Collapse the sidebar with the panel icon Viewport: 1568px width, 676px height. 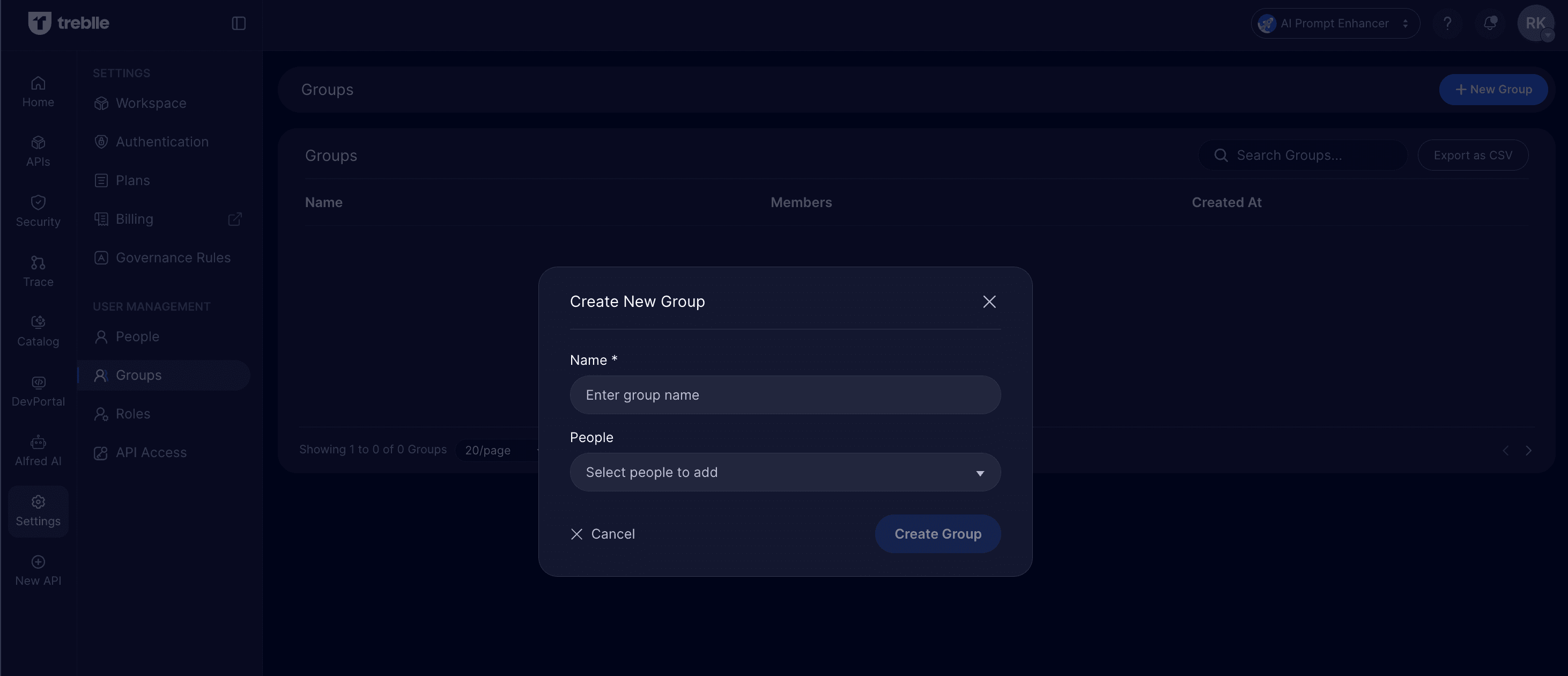pyautogui.click(x=238, y=23)
